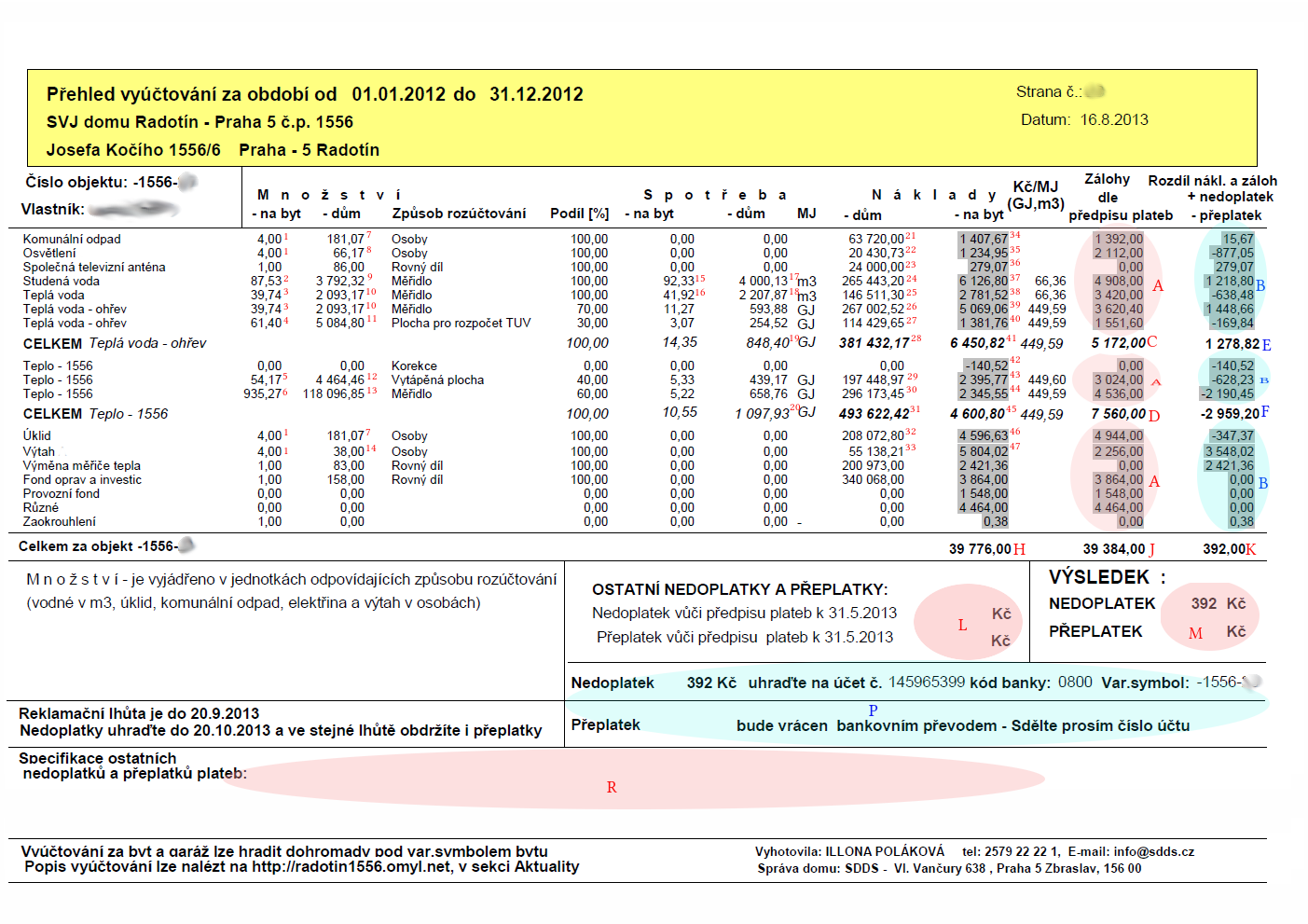The image size is (1308, 924).
Task: Click the document date 16.8.2013
Action: click(x=1114, y=119)
